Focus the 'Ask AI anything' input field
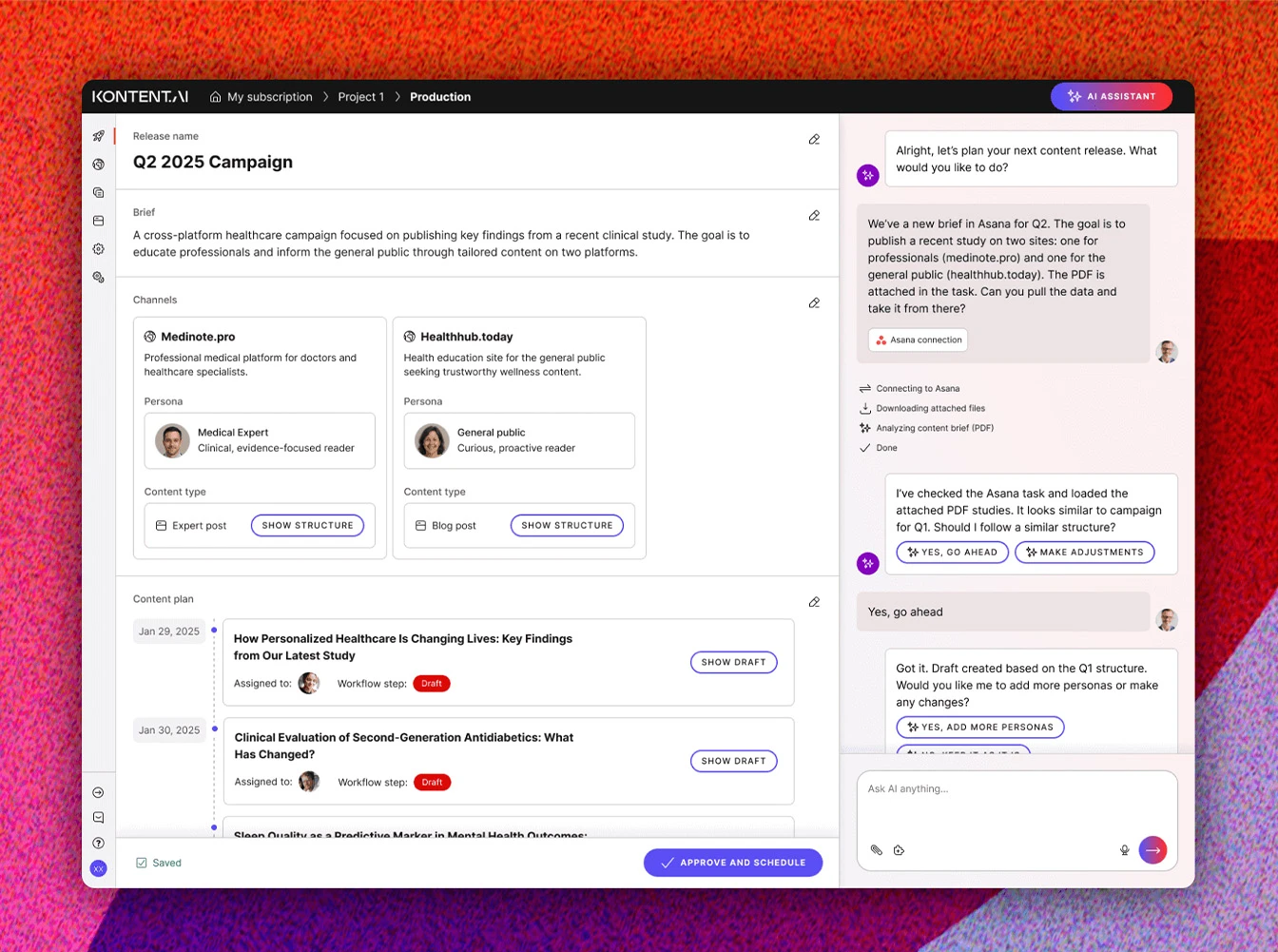The image size is (1278, 952). [x=1016, y=799]
